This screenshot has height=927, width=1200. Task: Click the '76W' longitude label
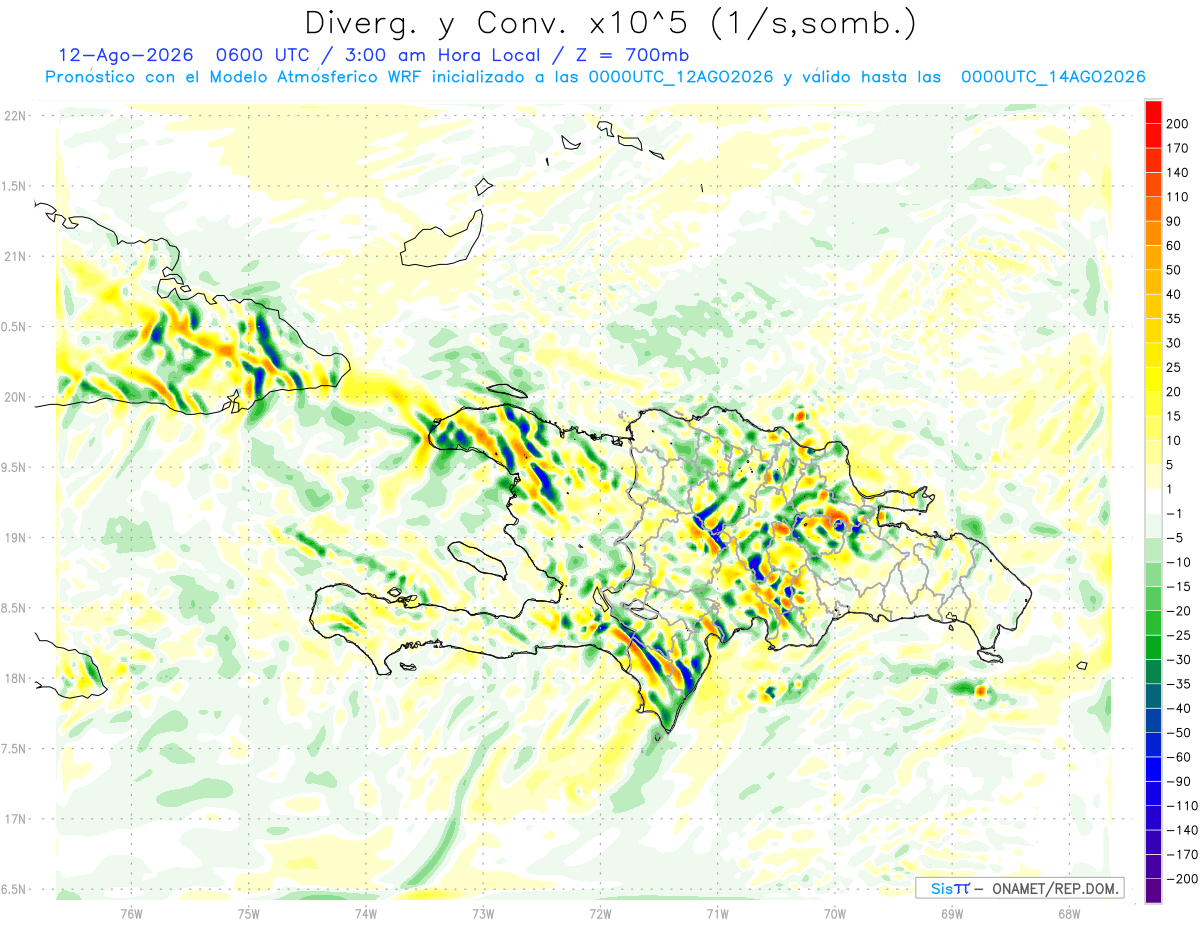point(131,913)
